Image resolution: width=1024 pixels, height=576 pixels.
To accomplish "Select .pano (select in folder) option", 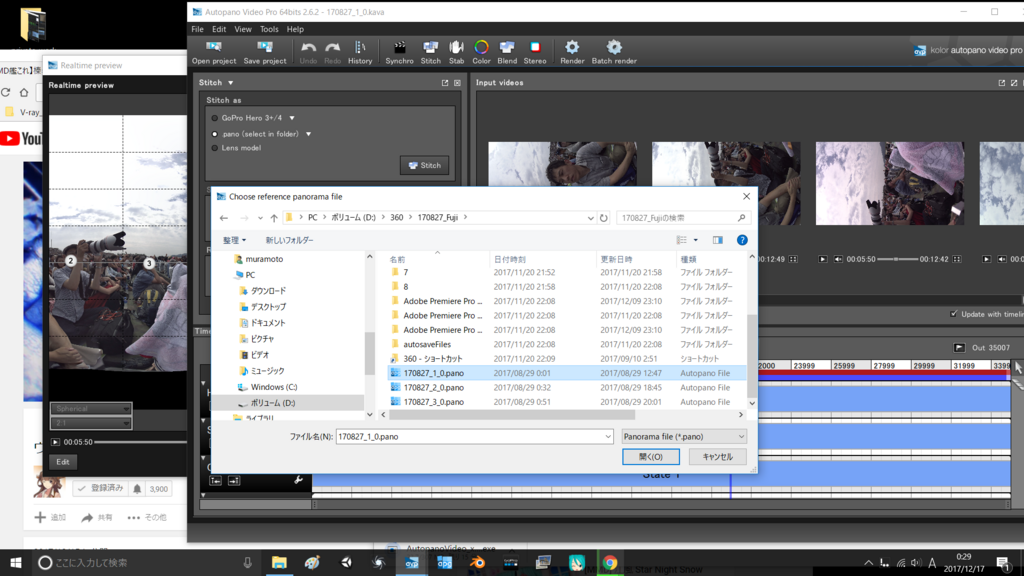I will (x=215, y=134).
